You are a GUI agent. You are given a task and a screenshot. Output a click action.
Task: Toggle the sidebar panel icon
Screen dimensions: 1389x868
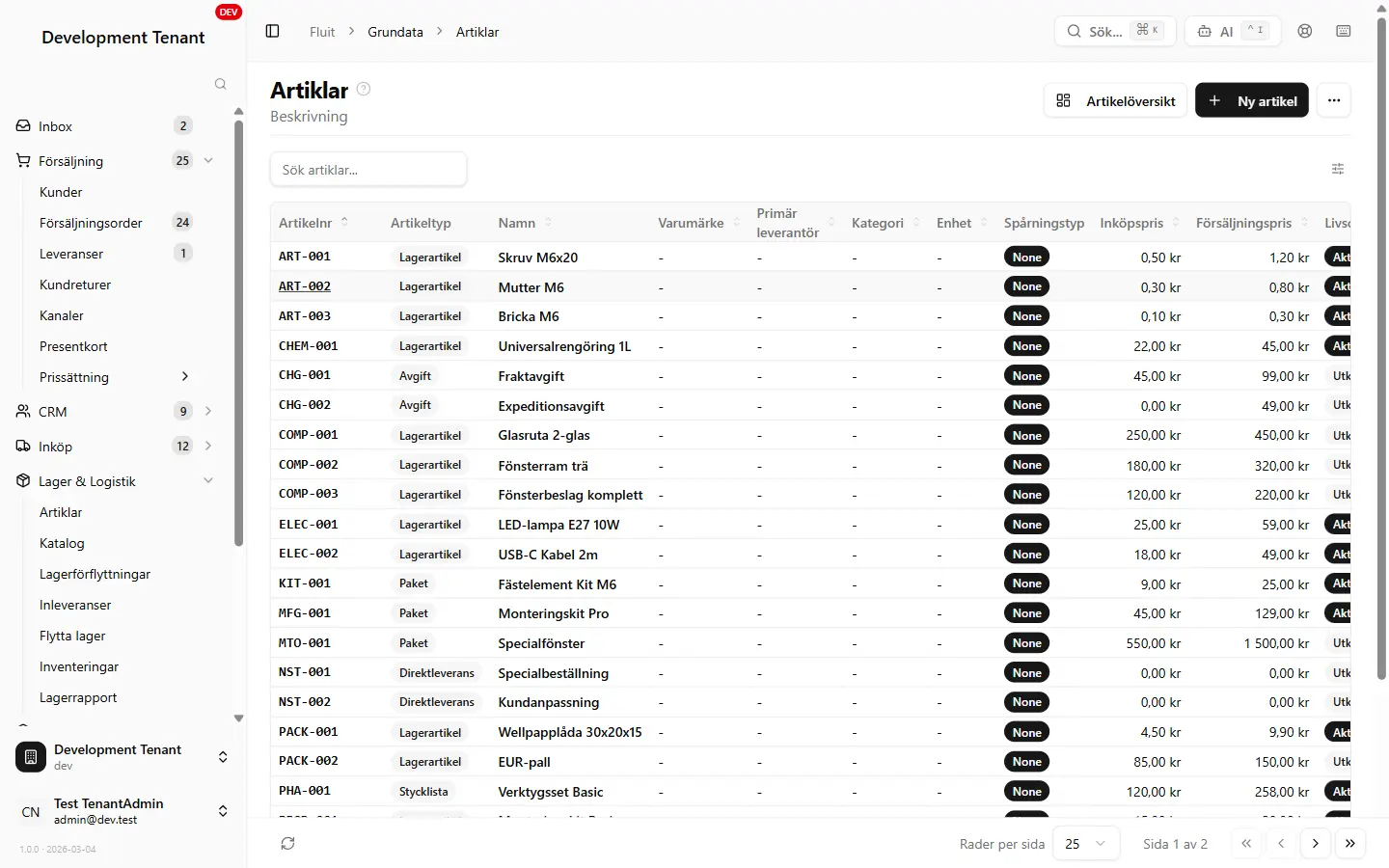(x=272, y=32)
